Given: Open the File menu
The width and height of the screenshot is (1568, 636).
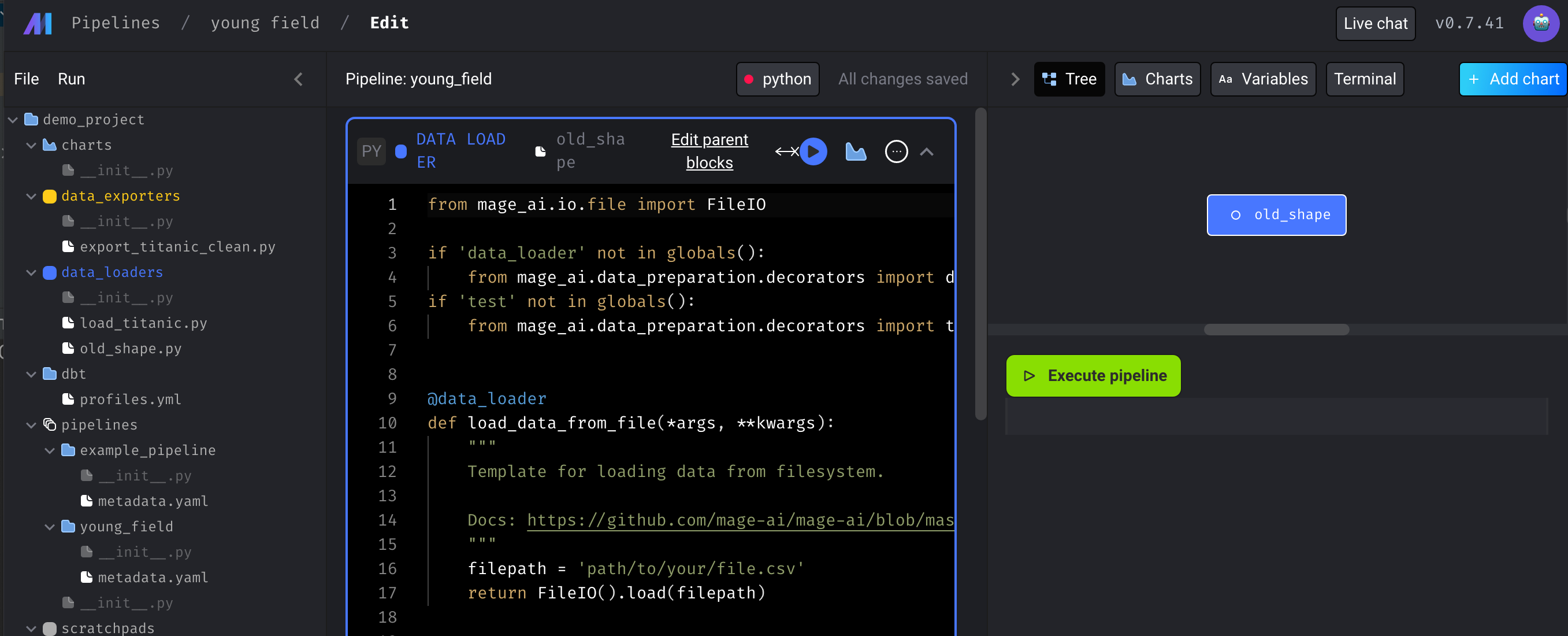Looking at the screenshot, I should (x=26, y=79).
